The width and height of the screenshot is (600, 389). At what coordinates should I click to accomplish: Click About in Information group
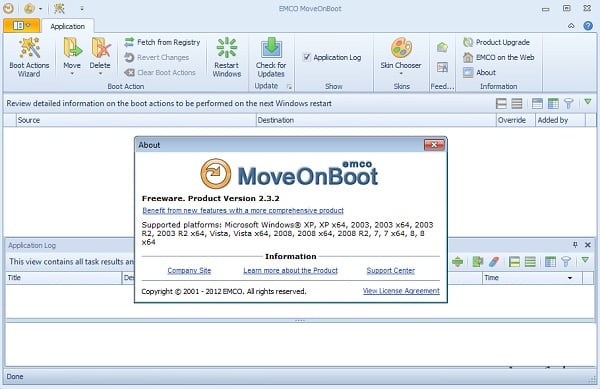479,72
